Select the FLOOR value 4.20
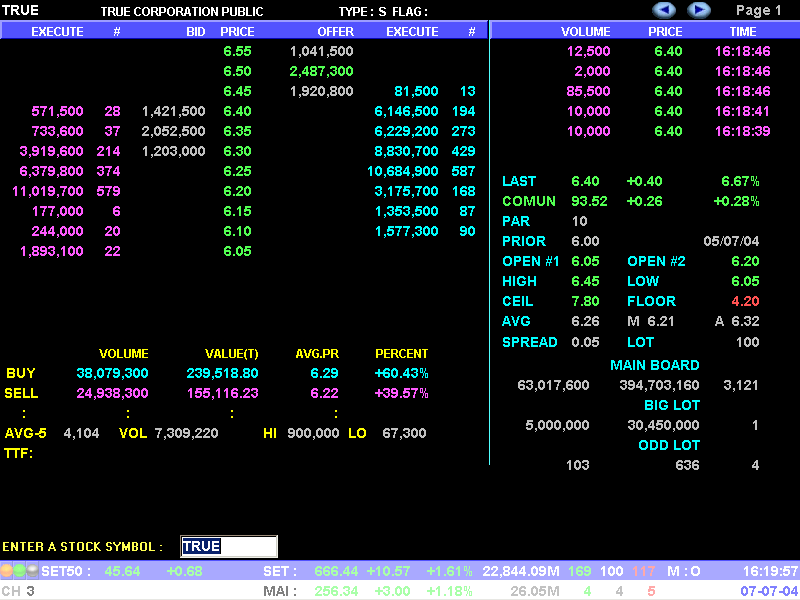 click(x=745, y=301)
